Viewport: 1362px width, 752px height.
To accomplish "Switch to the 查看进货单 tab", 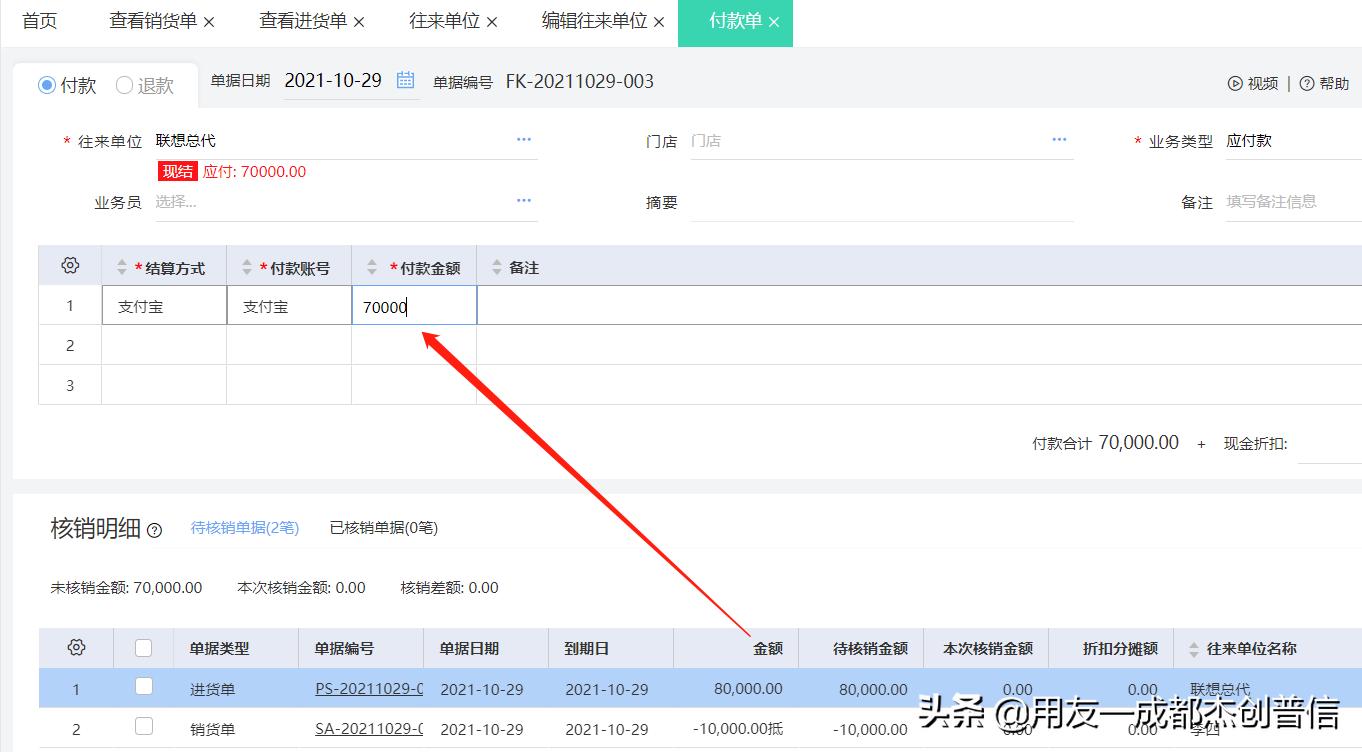I will [304, 20].
